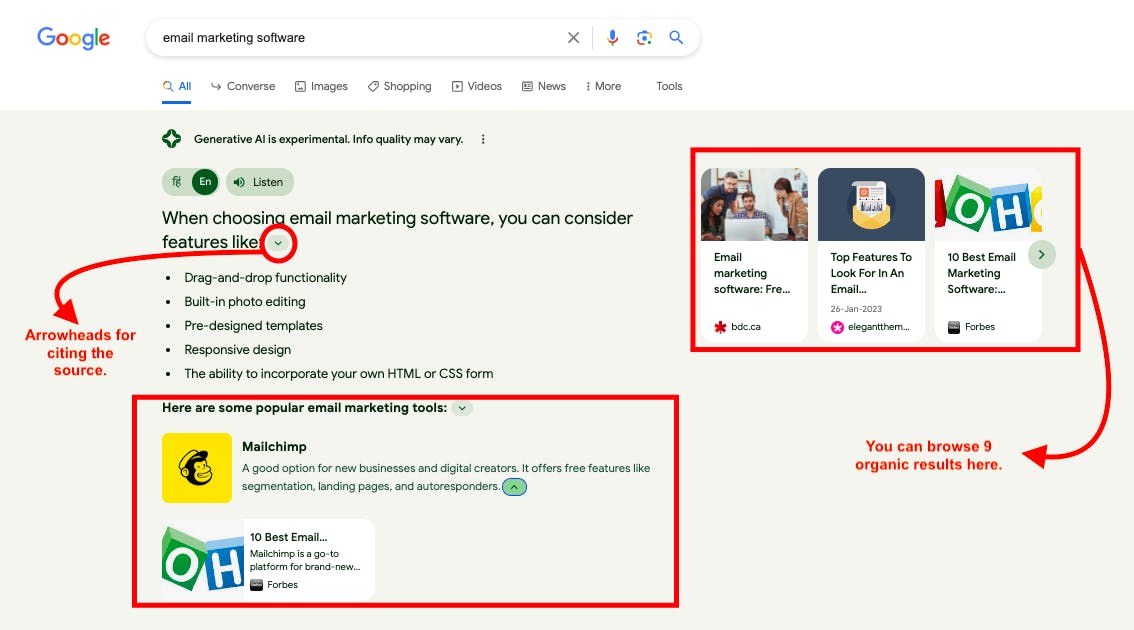1134x630 pixels.
Task: Click the blue search magnifier icon
Action: tap(677, 38)
